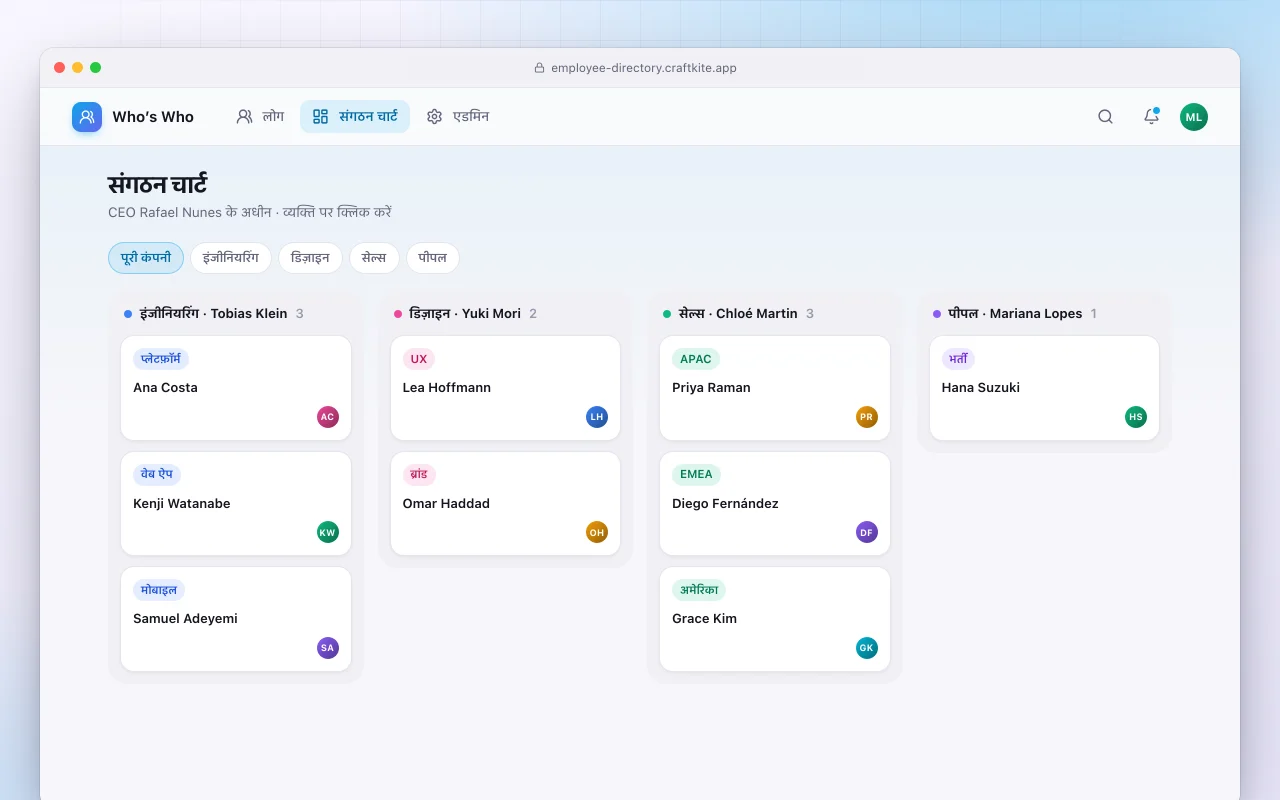
Task: Open notifications bell icon
Action: pyautogui.click(x=1151, y=116)
